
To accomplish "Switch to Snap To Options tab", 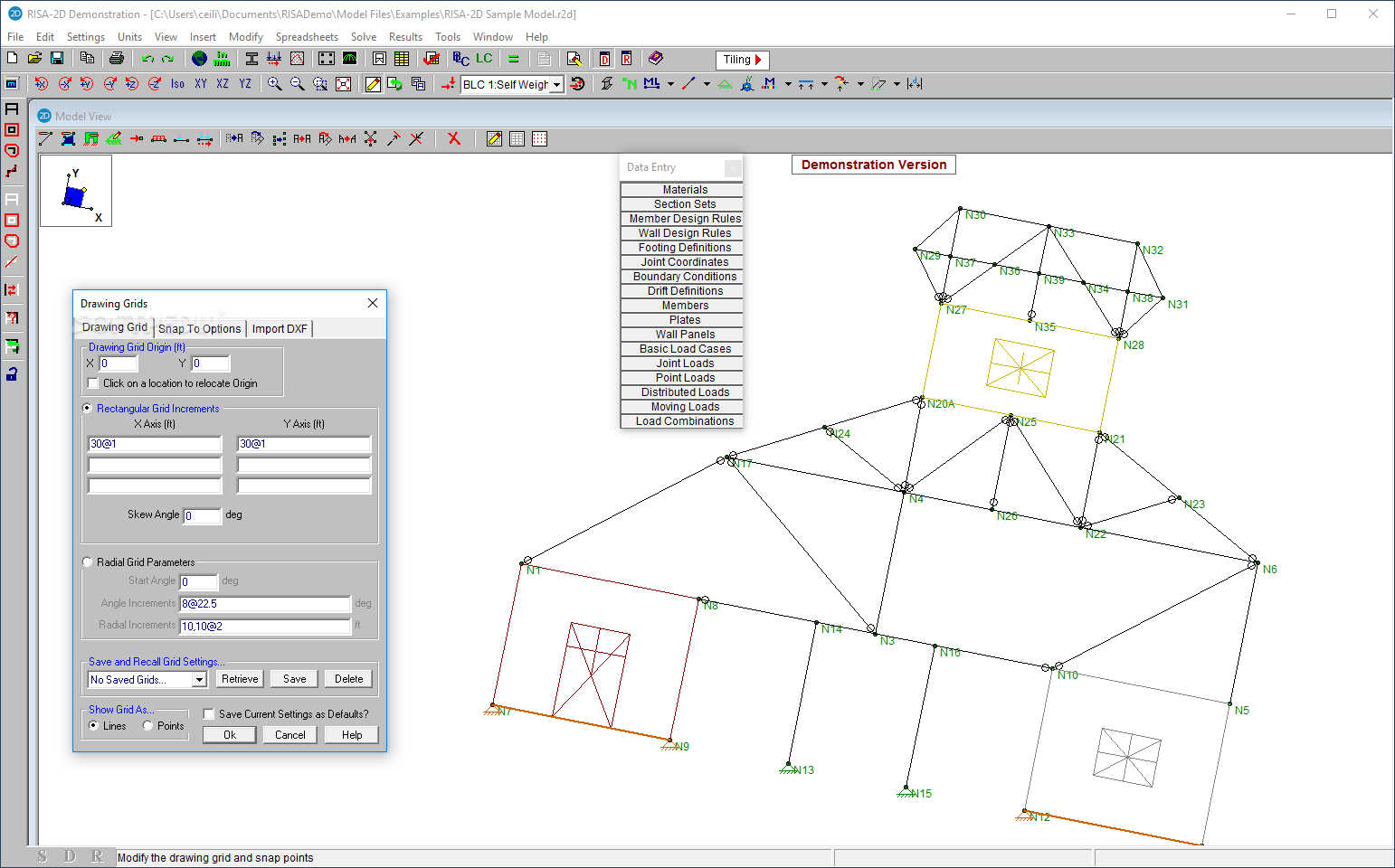I will coord(200,329).
